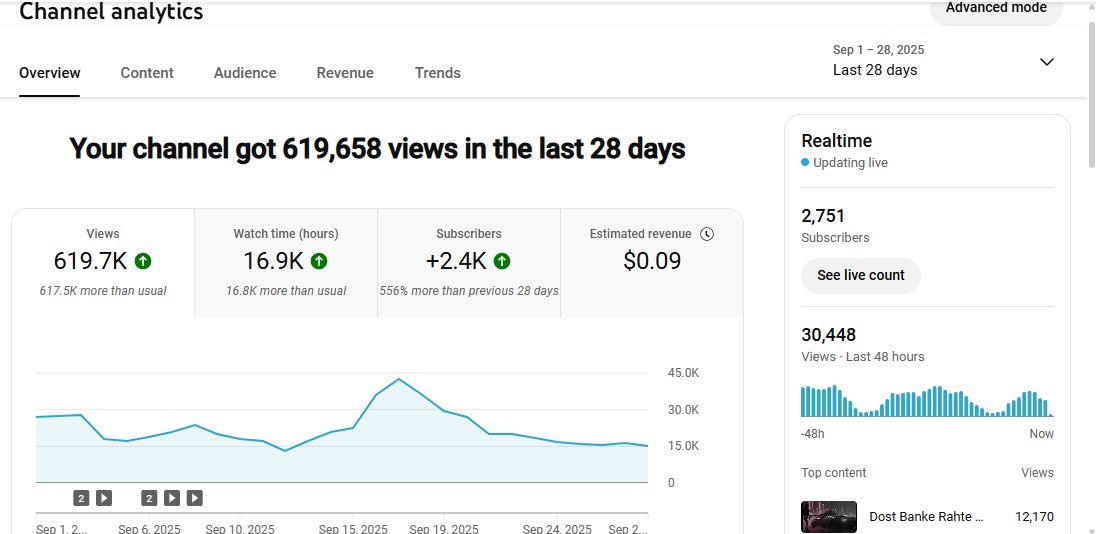Expand the date range chevron arrow
Viewport: 1096px width, 534px height.
click(1046, 62)
